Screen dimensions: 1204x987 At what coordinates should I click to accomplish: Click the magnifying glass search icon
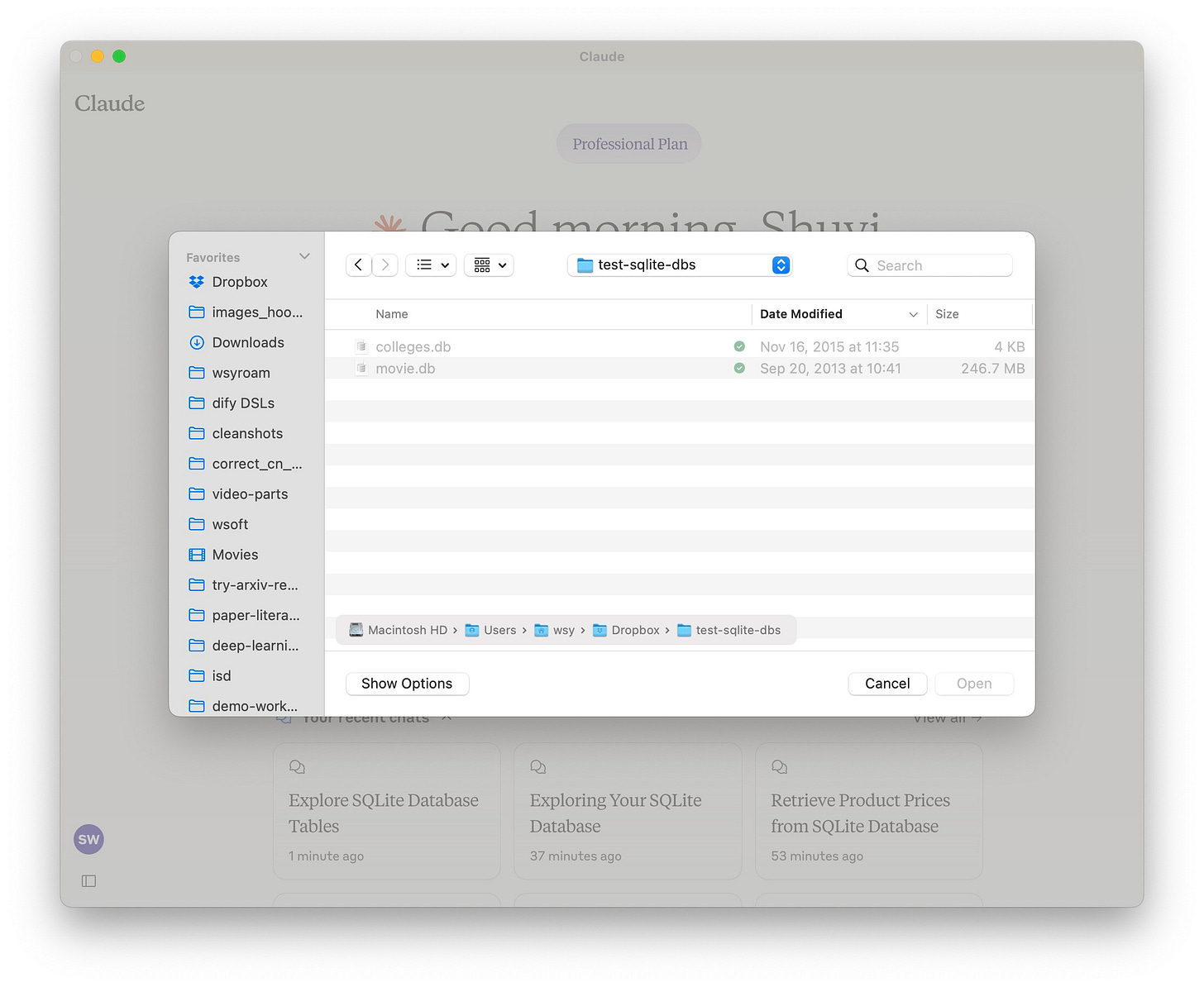[862, 265]
